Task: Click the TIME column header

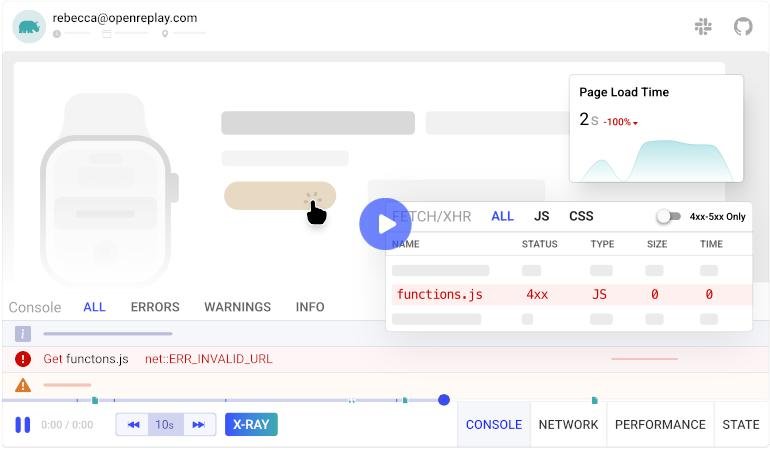Action: (711, 244)
